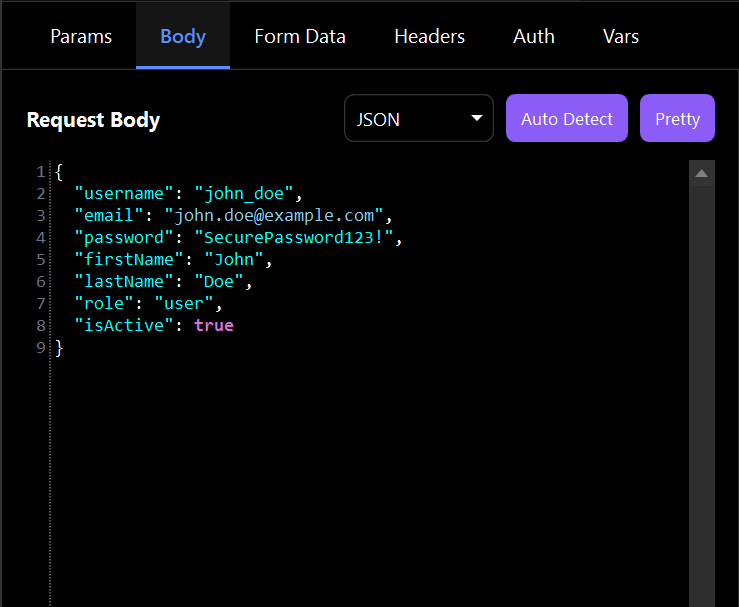The width and height of the screenshot is (739, 607).
Task: Open the Auth tab
Action: (534, 36)
